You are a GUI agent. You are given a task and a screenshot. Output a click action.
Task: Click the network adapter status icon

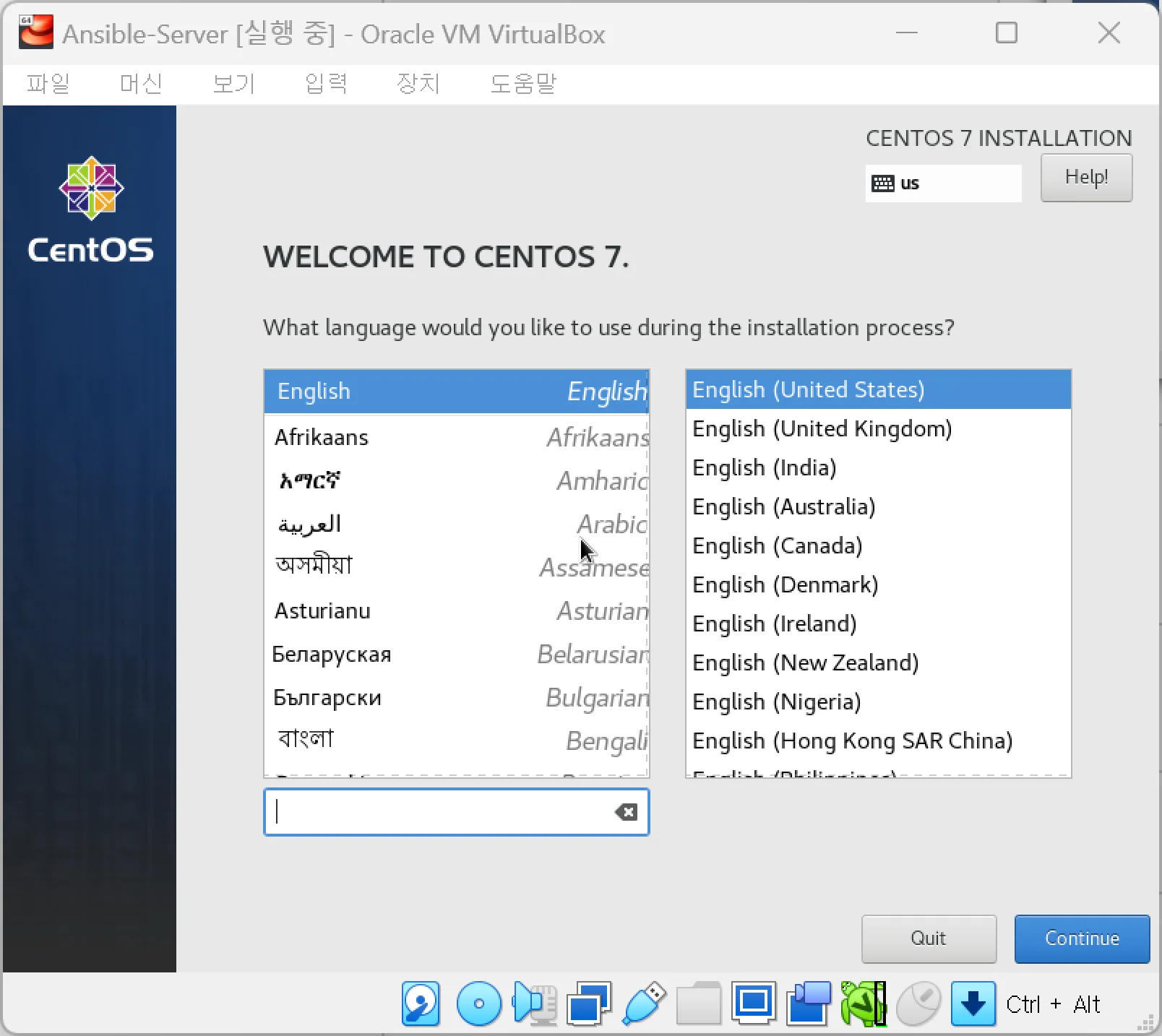589,1003
